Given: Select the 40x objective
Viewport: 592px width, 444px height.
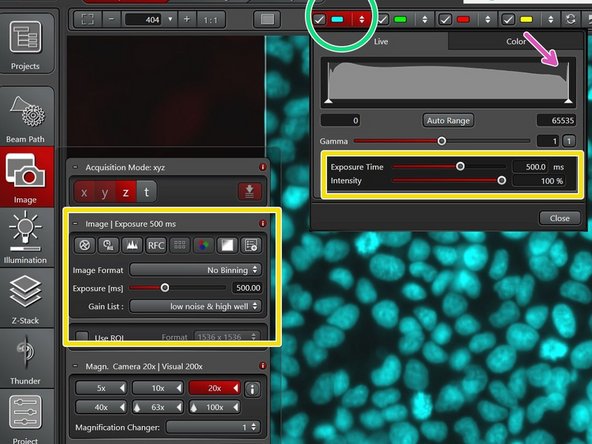Looking at the screenshot, I should click(101, 407).
